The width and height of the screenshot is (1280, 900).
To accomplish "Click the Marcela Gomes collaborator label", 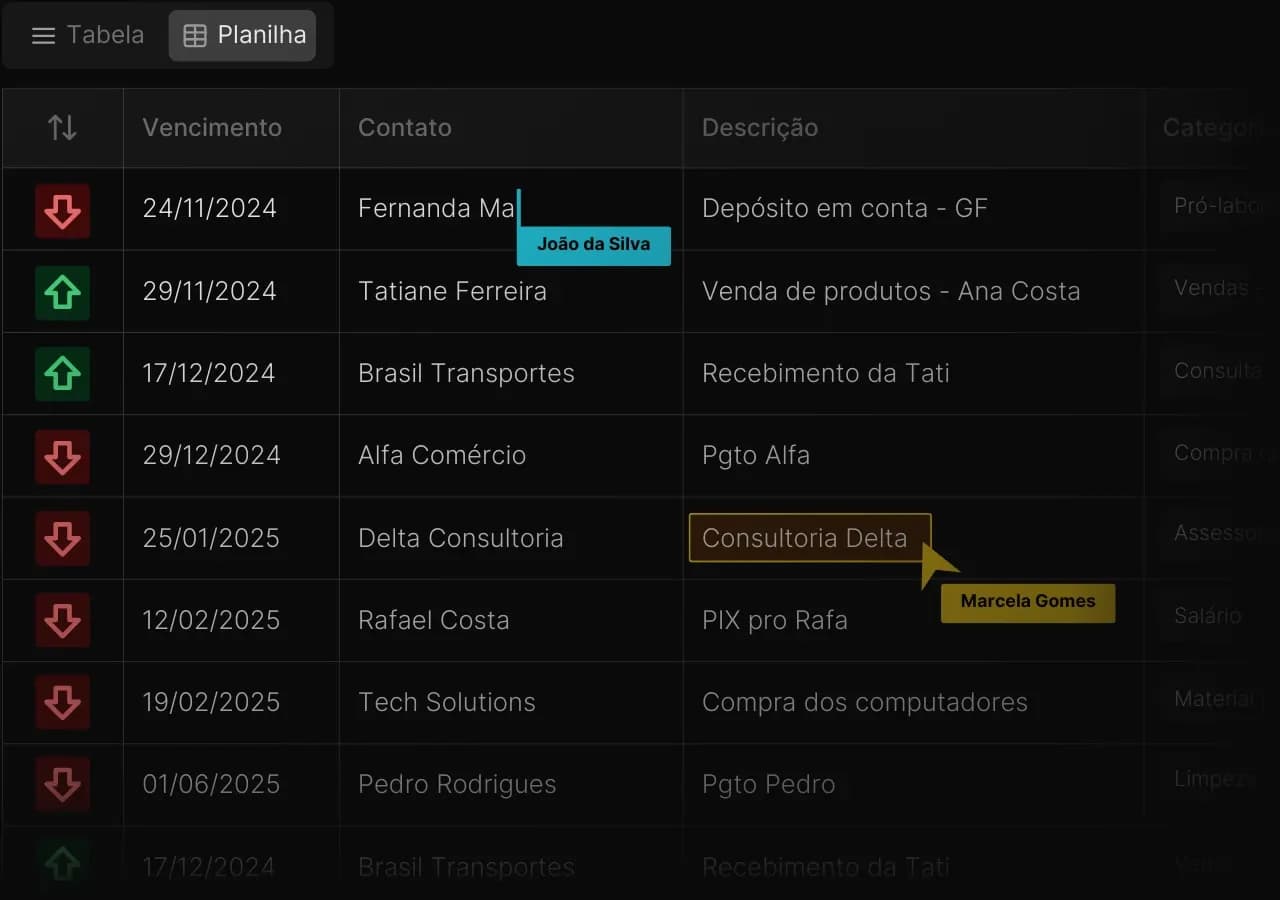I will [1027, 602].
